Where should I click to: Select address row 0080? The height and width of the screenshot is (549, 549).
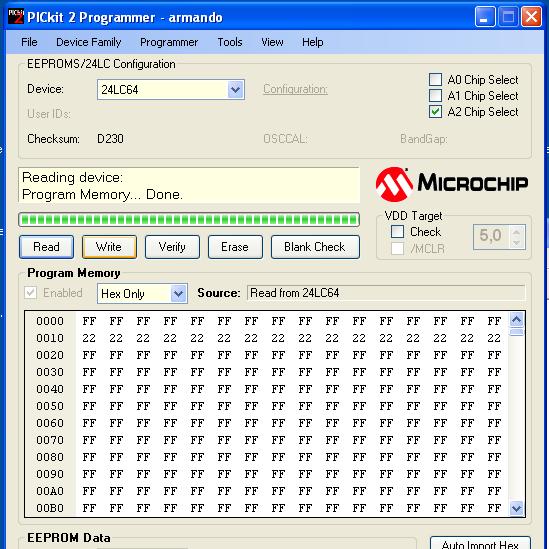point(50,457)
